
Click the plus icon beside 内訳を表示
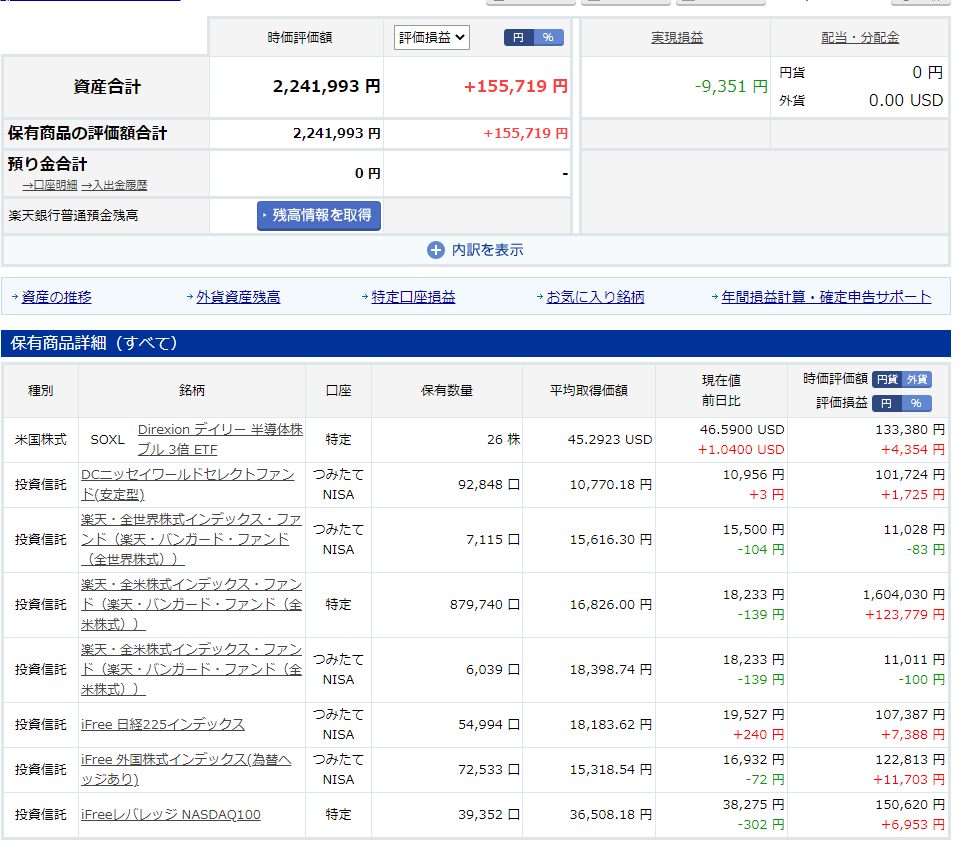coord(435,250)
